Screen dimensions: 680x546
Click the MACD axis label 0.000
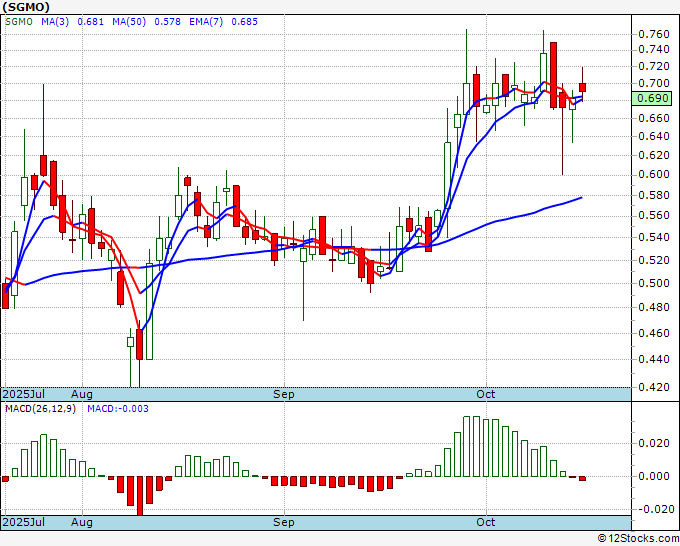pos(654,476)
